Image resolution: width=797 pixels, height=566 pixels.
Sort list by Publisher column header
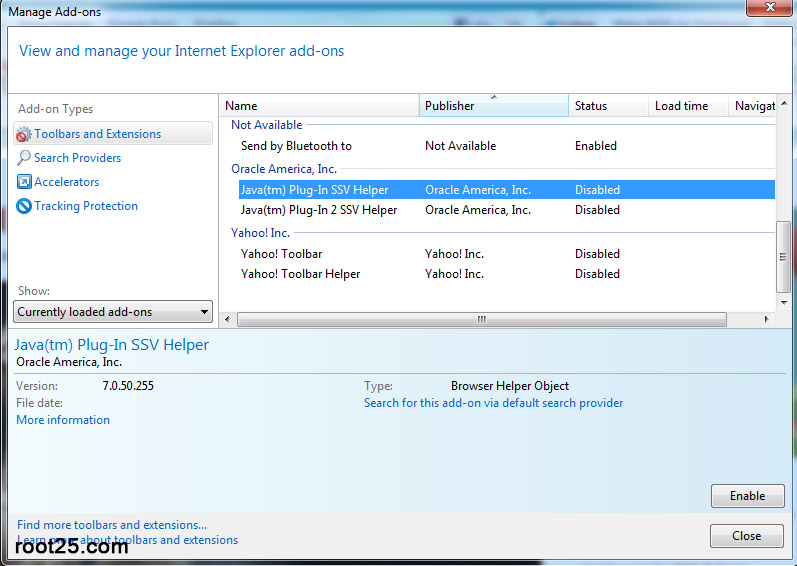[x=494, y=106]
